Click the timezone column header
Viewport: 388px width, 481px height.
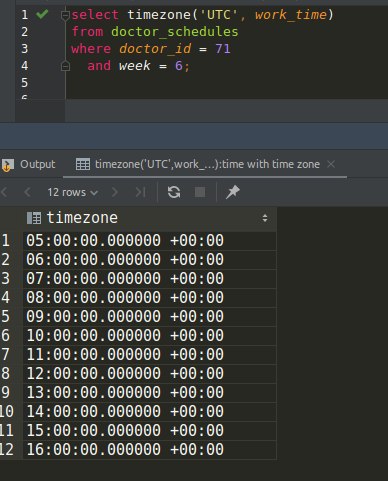(150, 218)
